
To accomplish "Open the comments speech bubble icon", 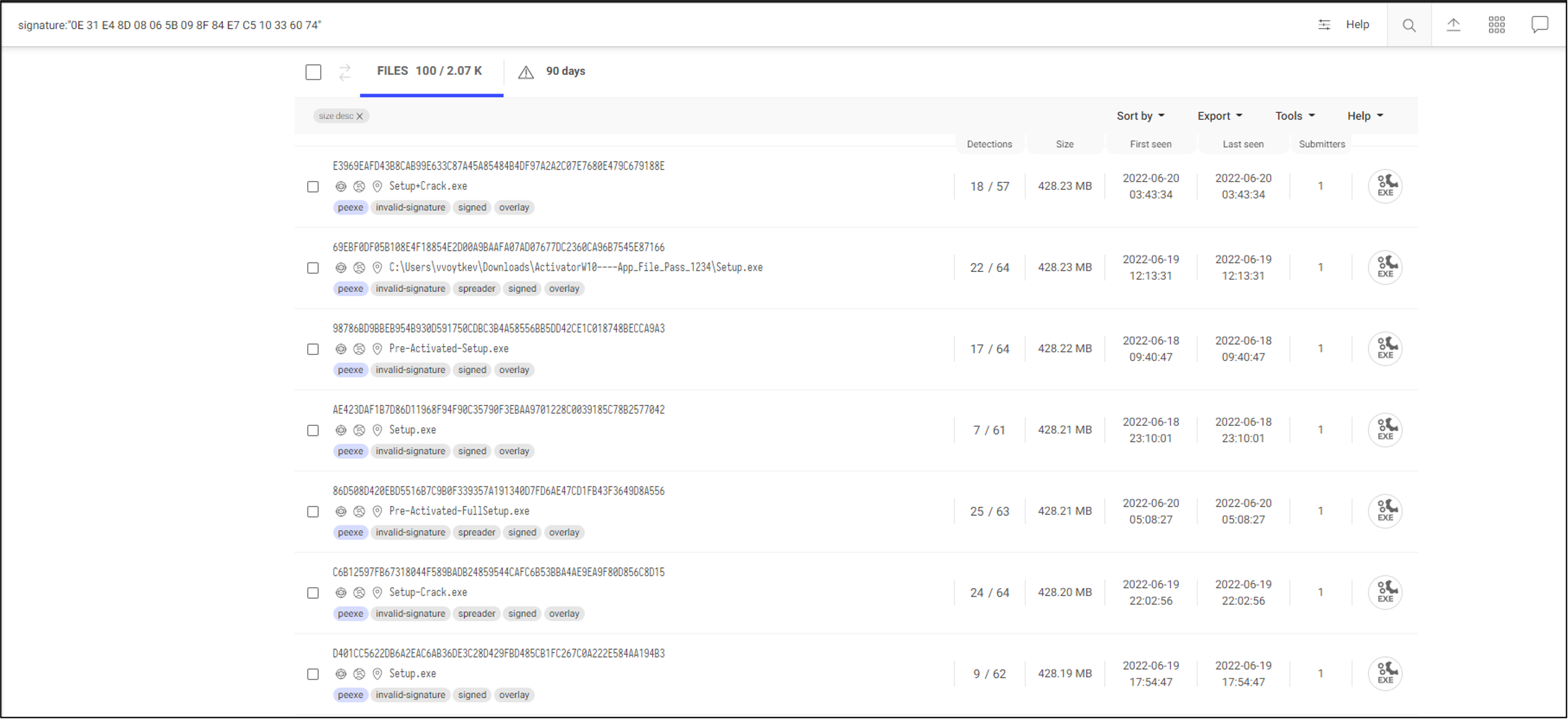I will pos(1539,25).
